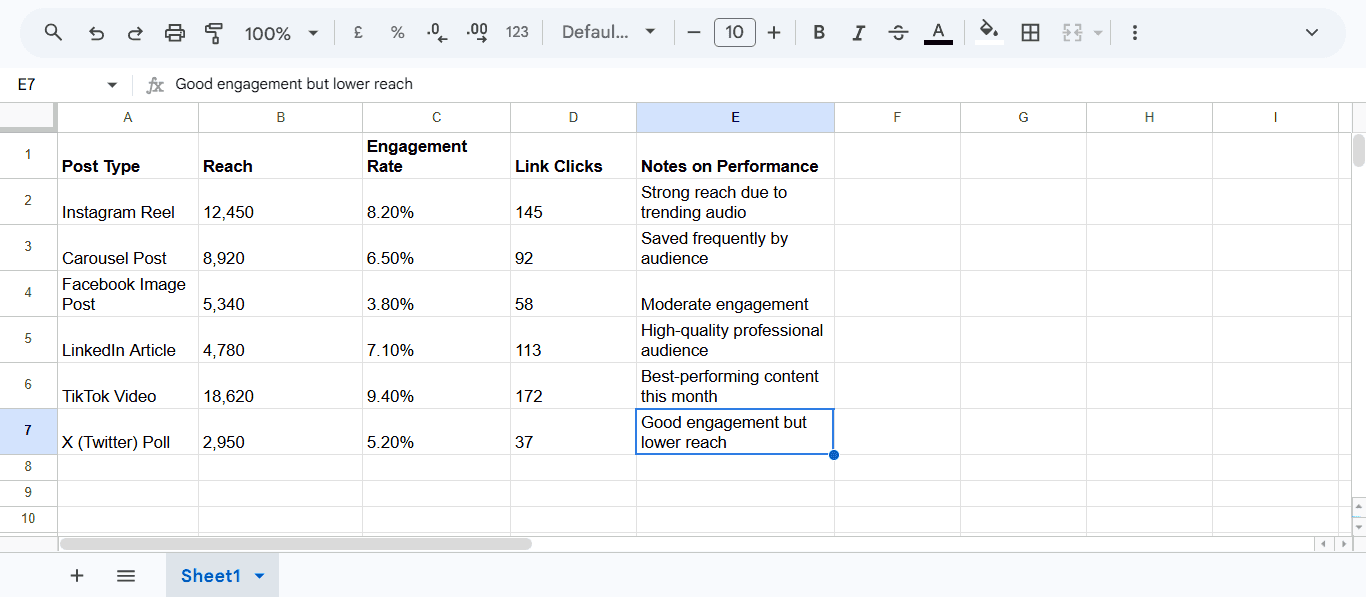Viewport: 1366px width, 597px height.
Task: Click the merge cells icon
Action: point(1073,33)
